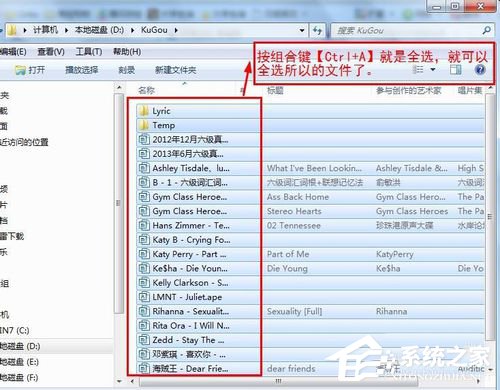
Task: Click the file list vertical scrollbar thumb
Action: [x=490, y=217]
